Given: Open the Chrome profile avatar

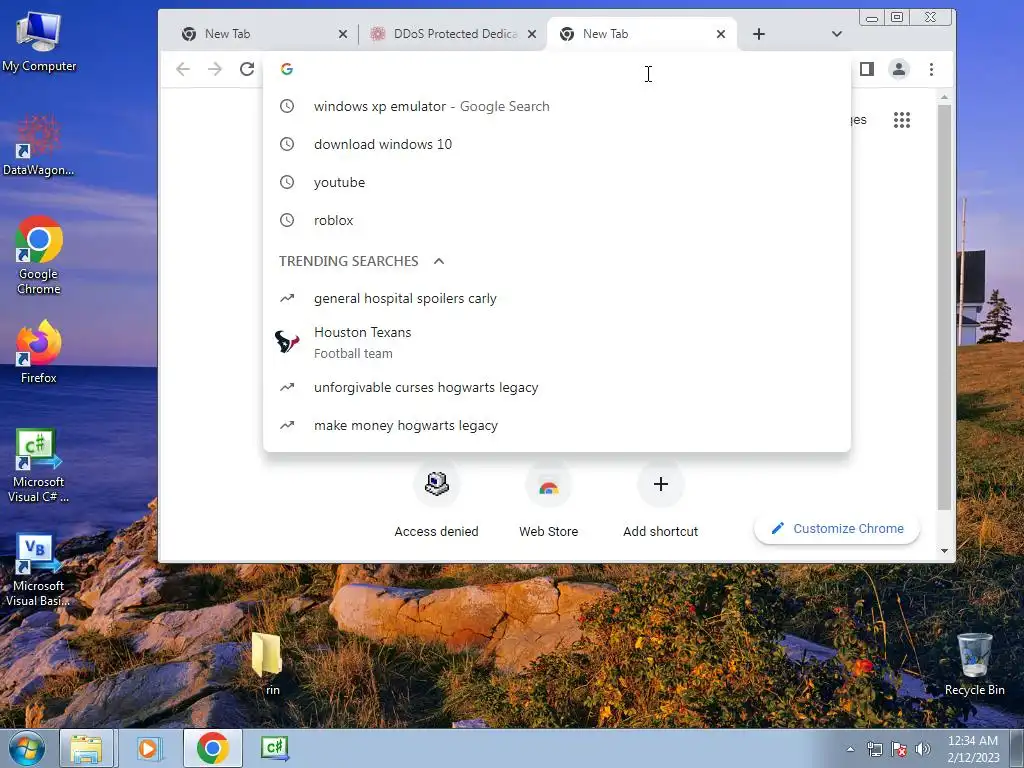Looking at the screenshot, I should pyautogui.click(x=899, y=69).
